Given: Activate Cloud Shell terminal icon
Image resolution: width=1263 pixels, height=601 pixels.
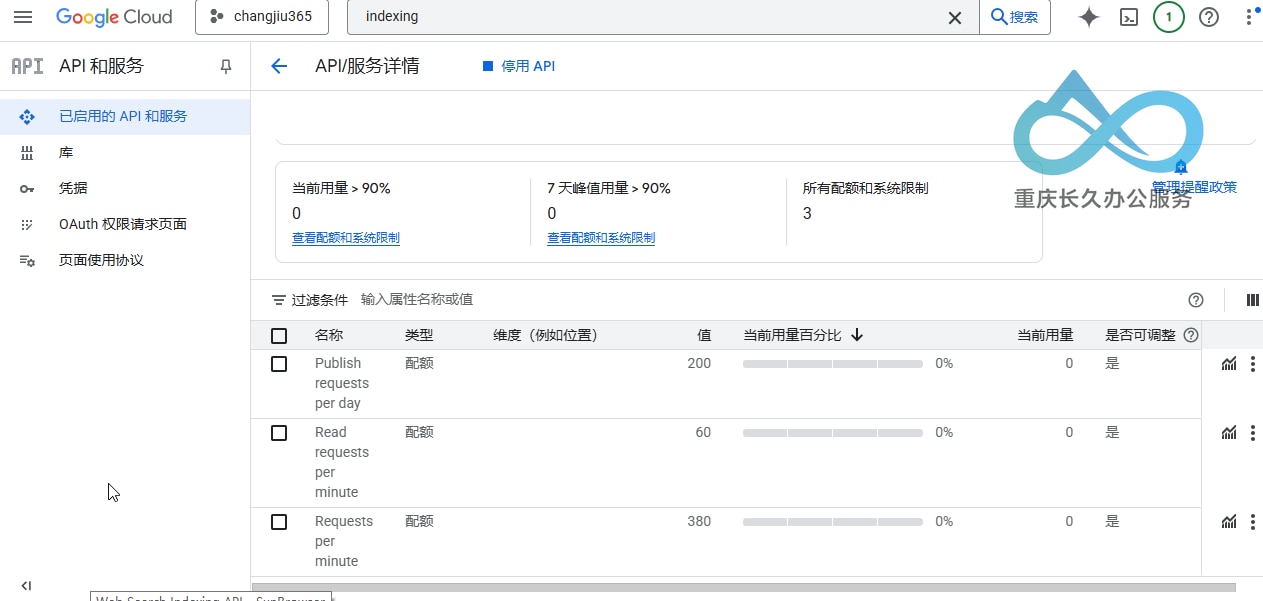Looking at the screenshot, I should coord(1129,17).
